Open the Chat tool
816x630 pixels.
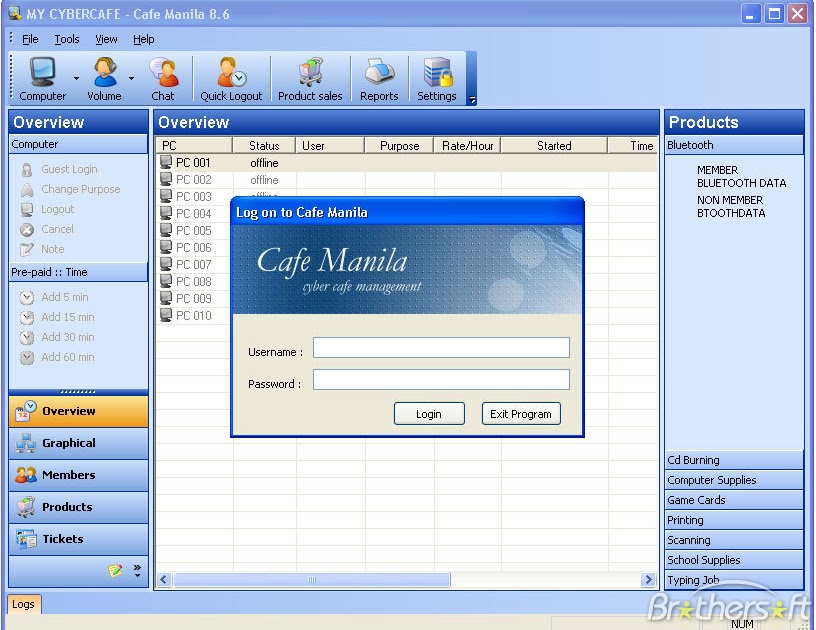click(163, 77)
